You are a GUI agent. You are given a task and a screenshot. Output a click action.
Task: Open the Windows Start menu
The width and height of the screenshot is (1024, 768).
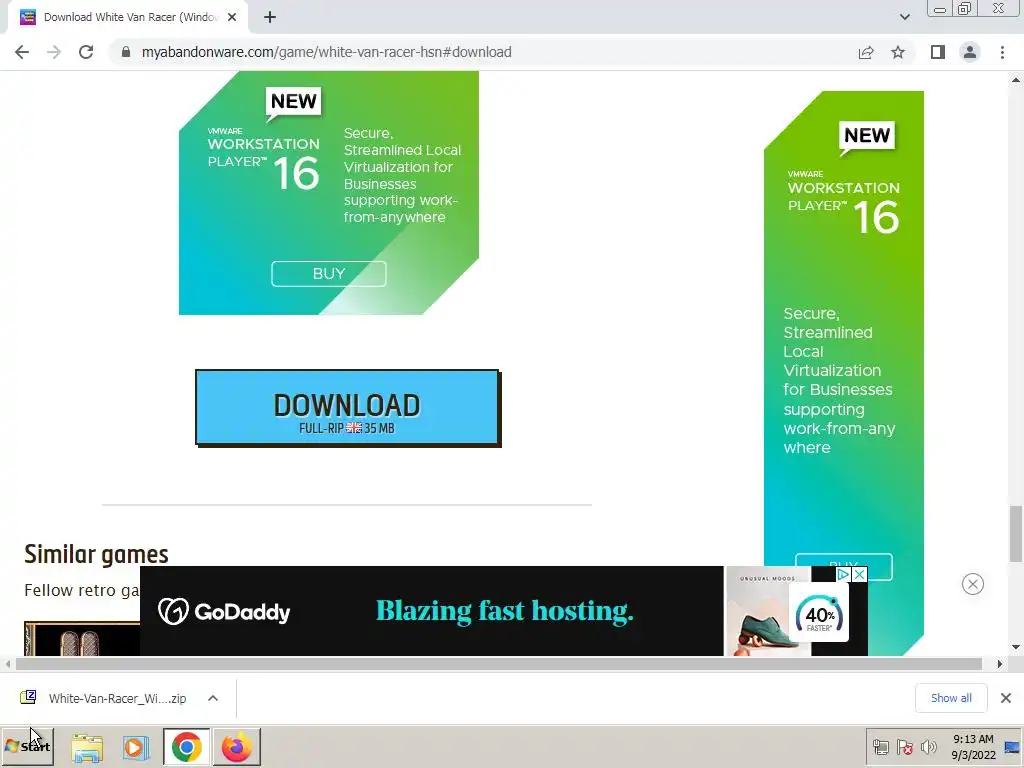click(x=27, y=746)
